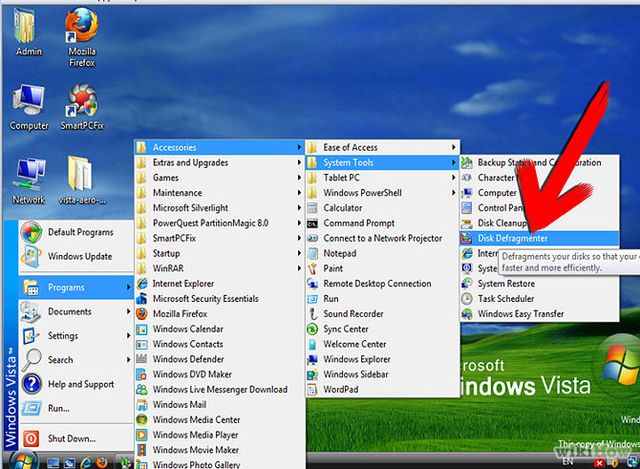Click the Windows Media Player icon

pyautogui.click(x=142, y=435)
